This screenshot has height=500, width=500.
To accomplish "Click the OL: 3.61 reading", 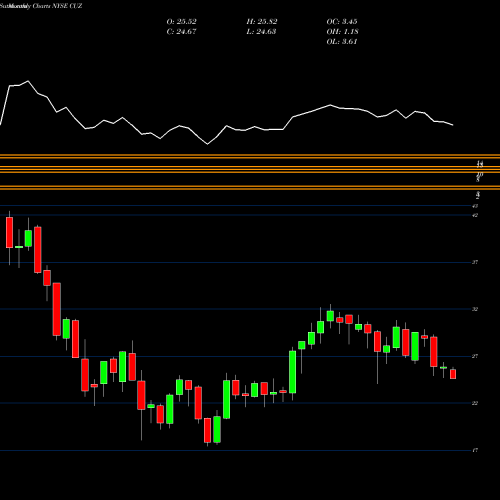I will [342, 42].
